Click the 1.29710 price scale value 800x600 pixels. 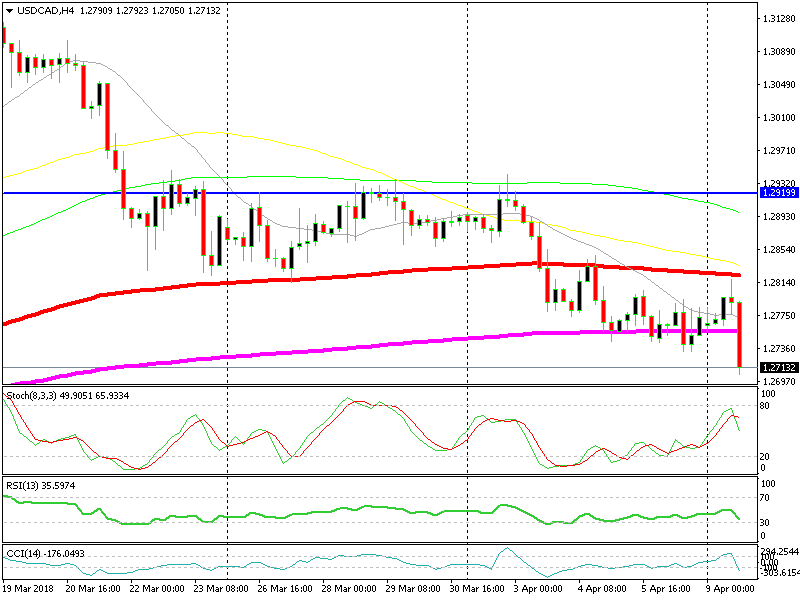pos(779,151)
